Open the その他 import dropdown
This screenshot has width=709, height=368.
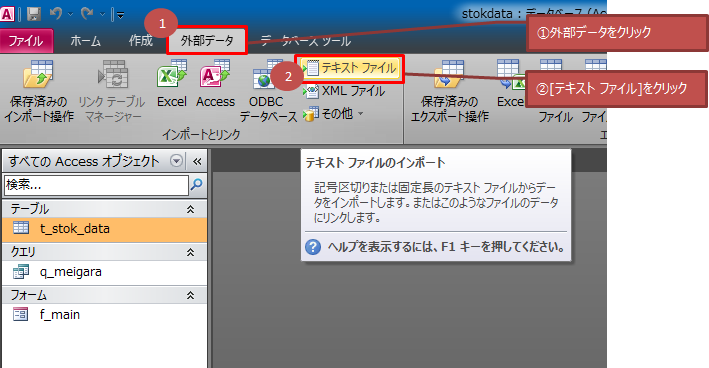(x=334, y=114)
